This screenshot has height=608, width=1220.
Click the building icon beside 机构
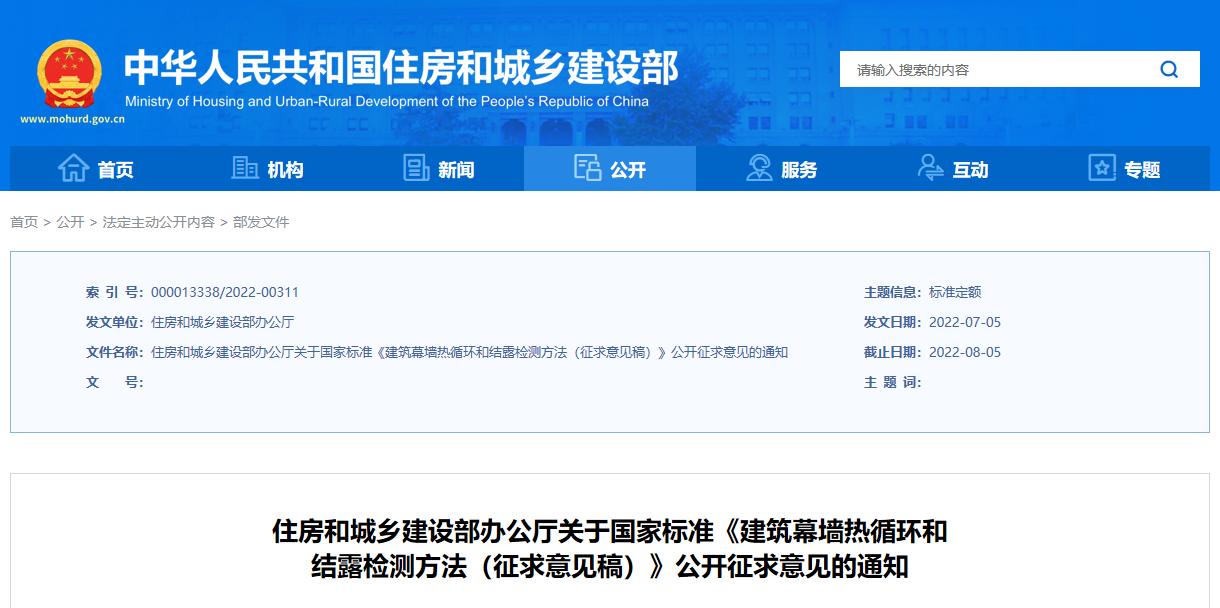245,168
